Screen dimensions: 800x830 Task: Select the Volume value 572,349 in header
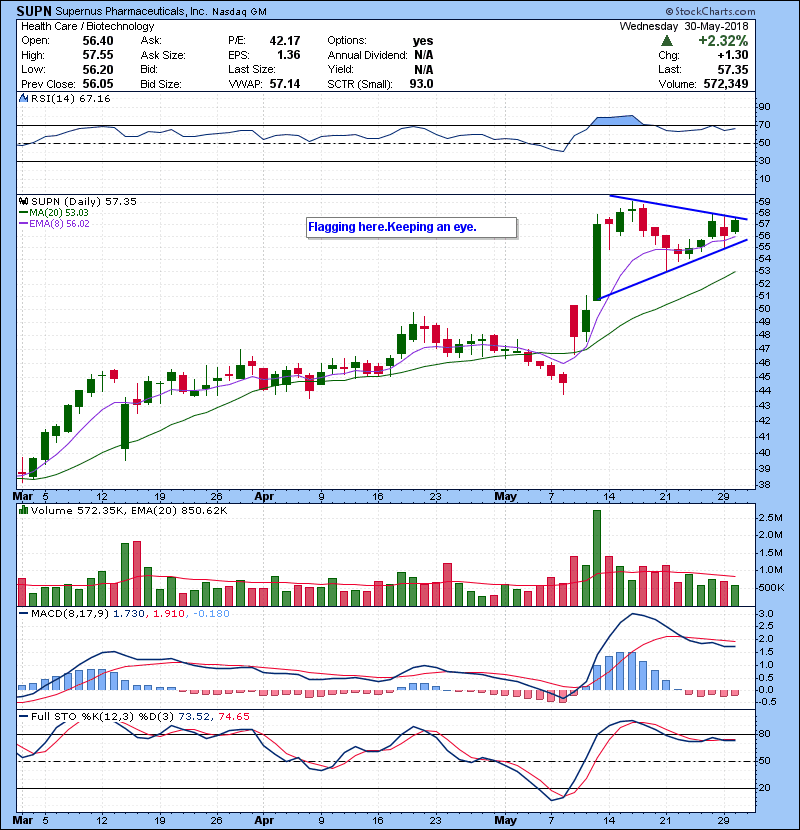[726, 84]
